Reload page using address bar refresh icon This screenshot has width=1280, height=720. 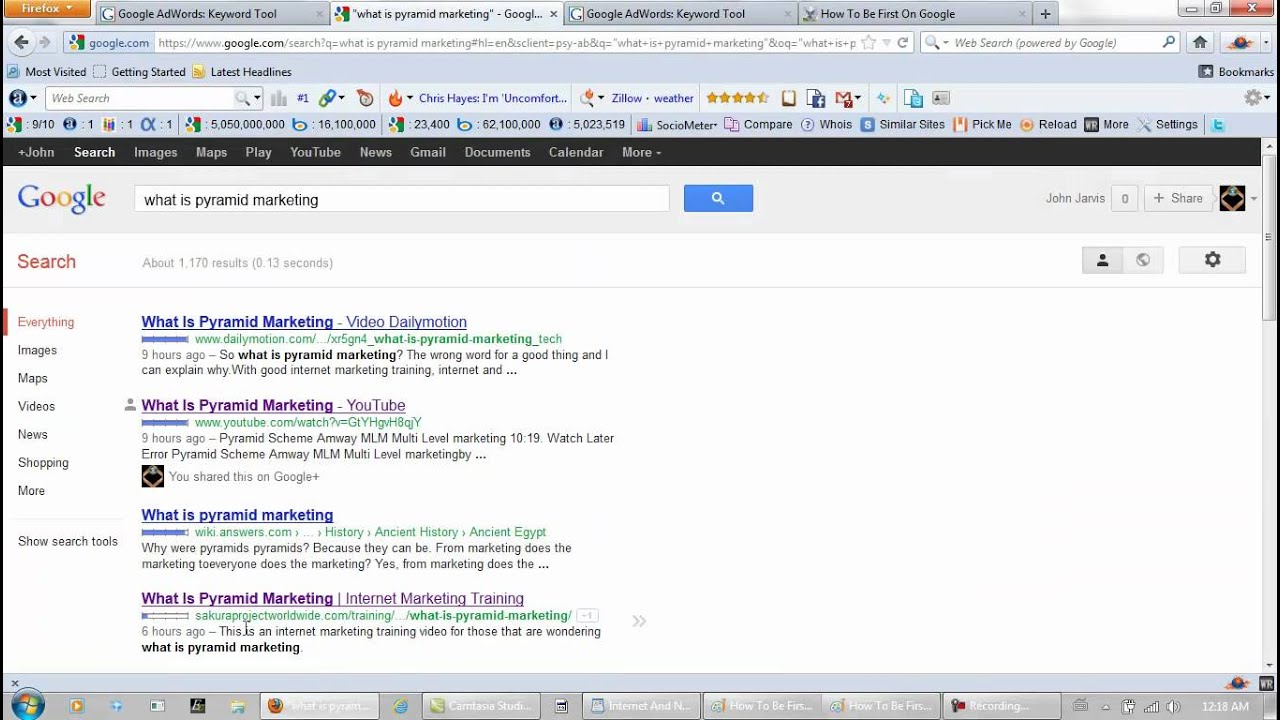[x=903, y=43]
